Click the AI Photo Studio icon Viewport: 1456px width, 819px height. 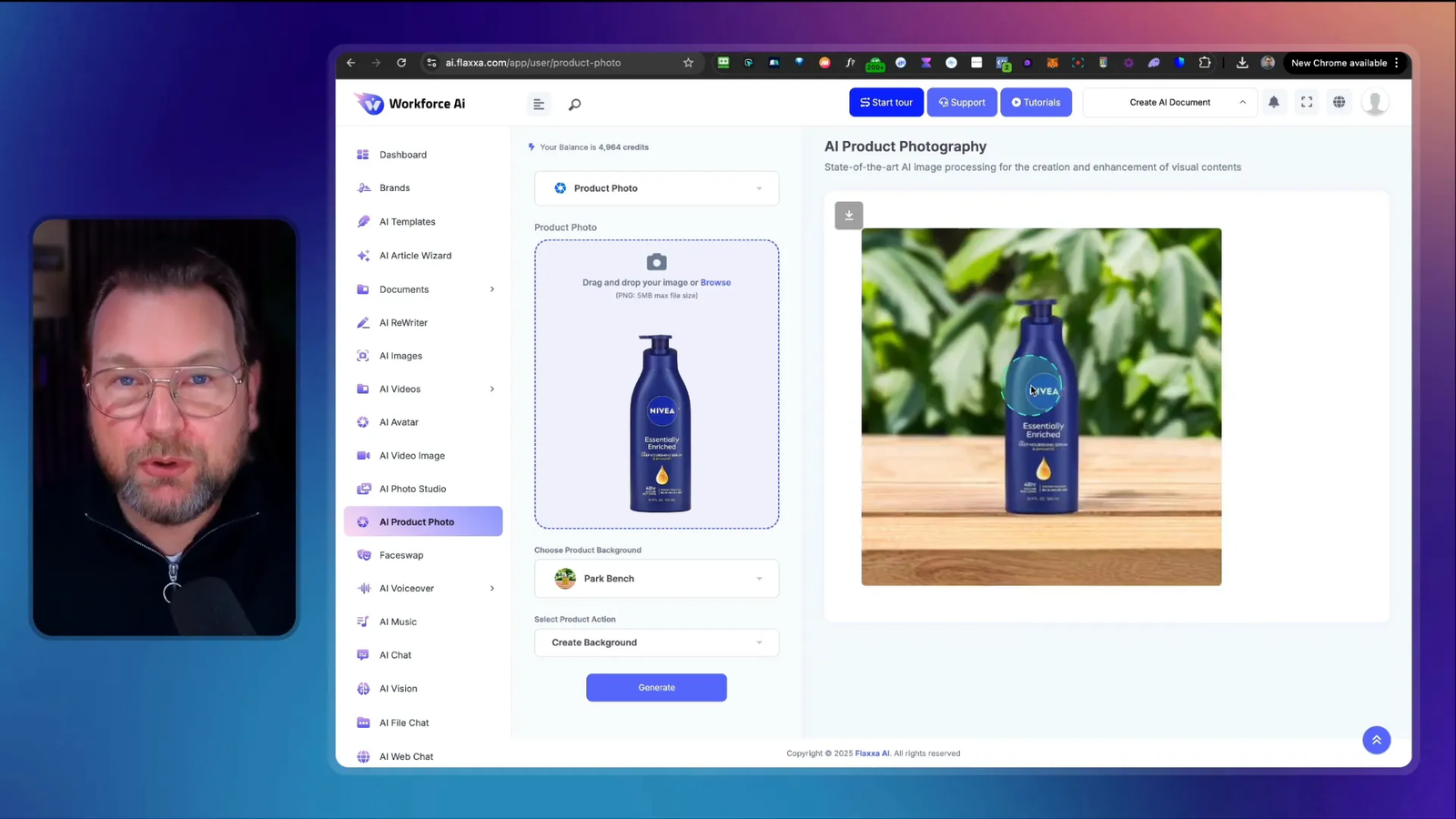click(363, 489)
